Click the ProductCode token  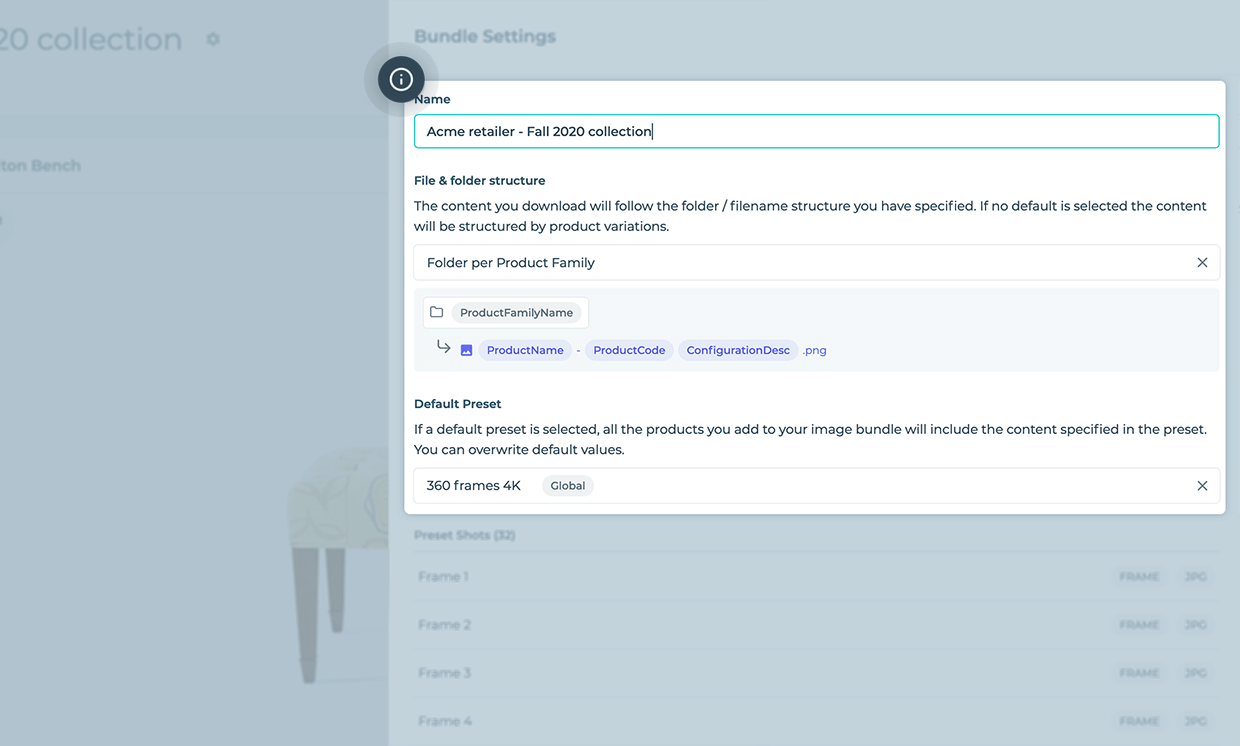[629, 350]
